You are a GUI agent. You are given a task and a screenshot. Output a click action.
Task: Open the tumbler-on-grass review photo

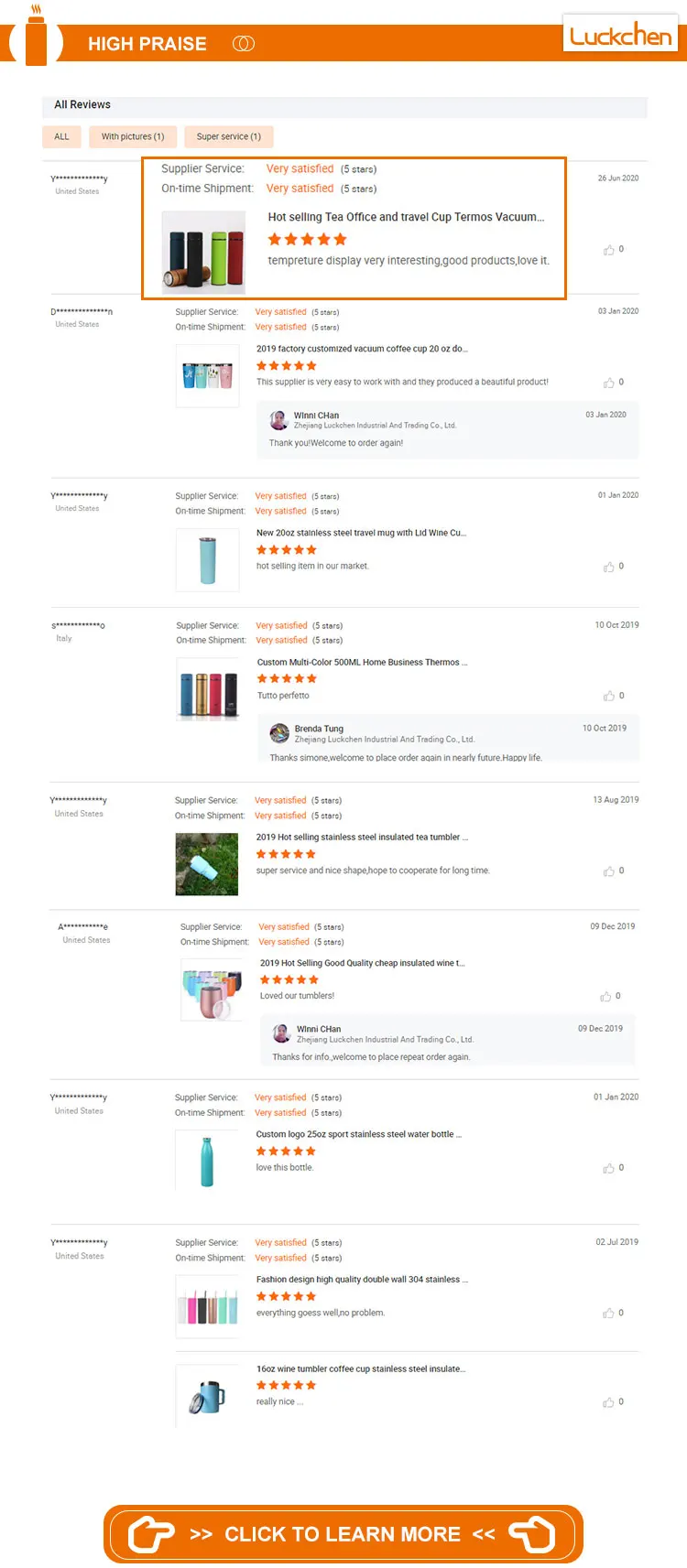click(x=207, y=864)
